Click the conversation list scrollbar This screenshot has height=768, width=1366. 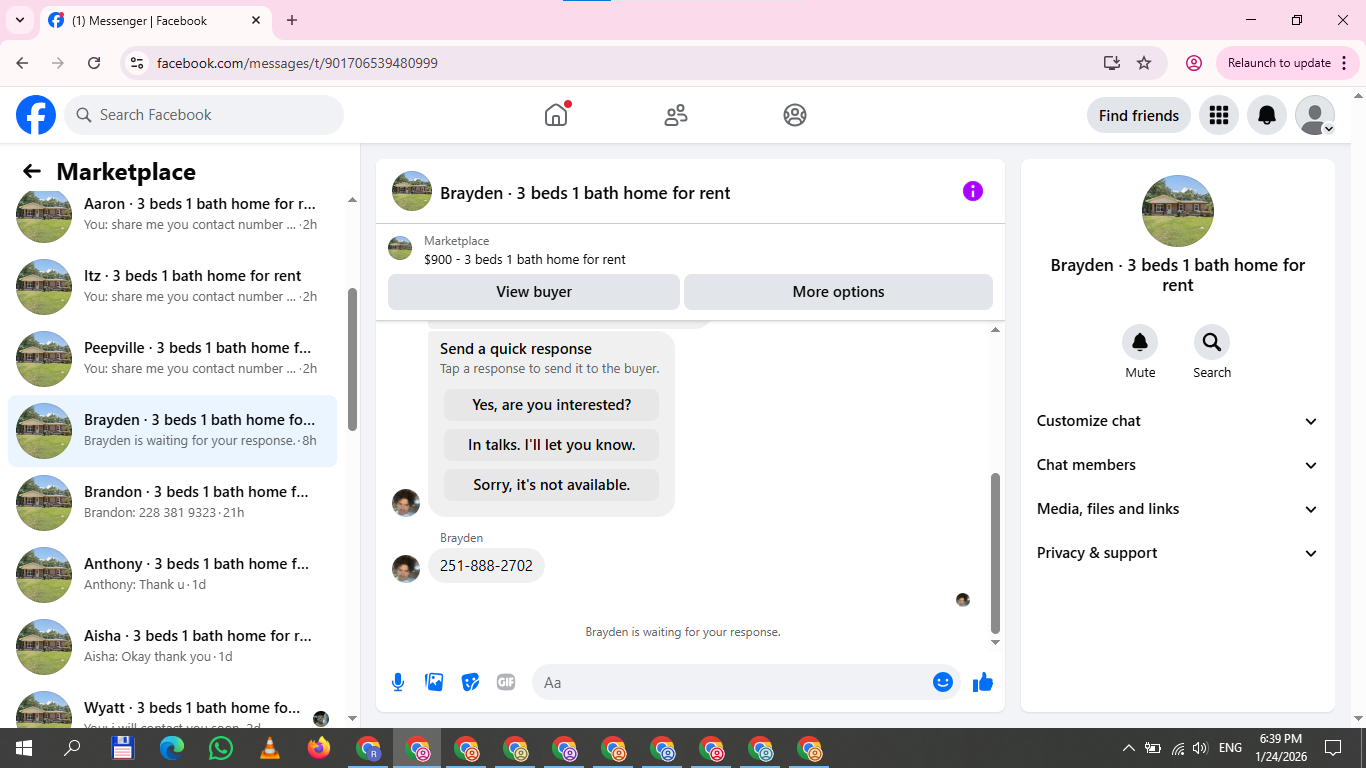(352, 359)
